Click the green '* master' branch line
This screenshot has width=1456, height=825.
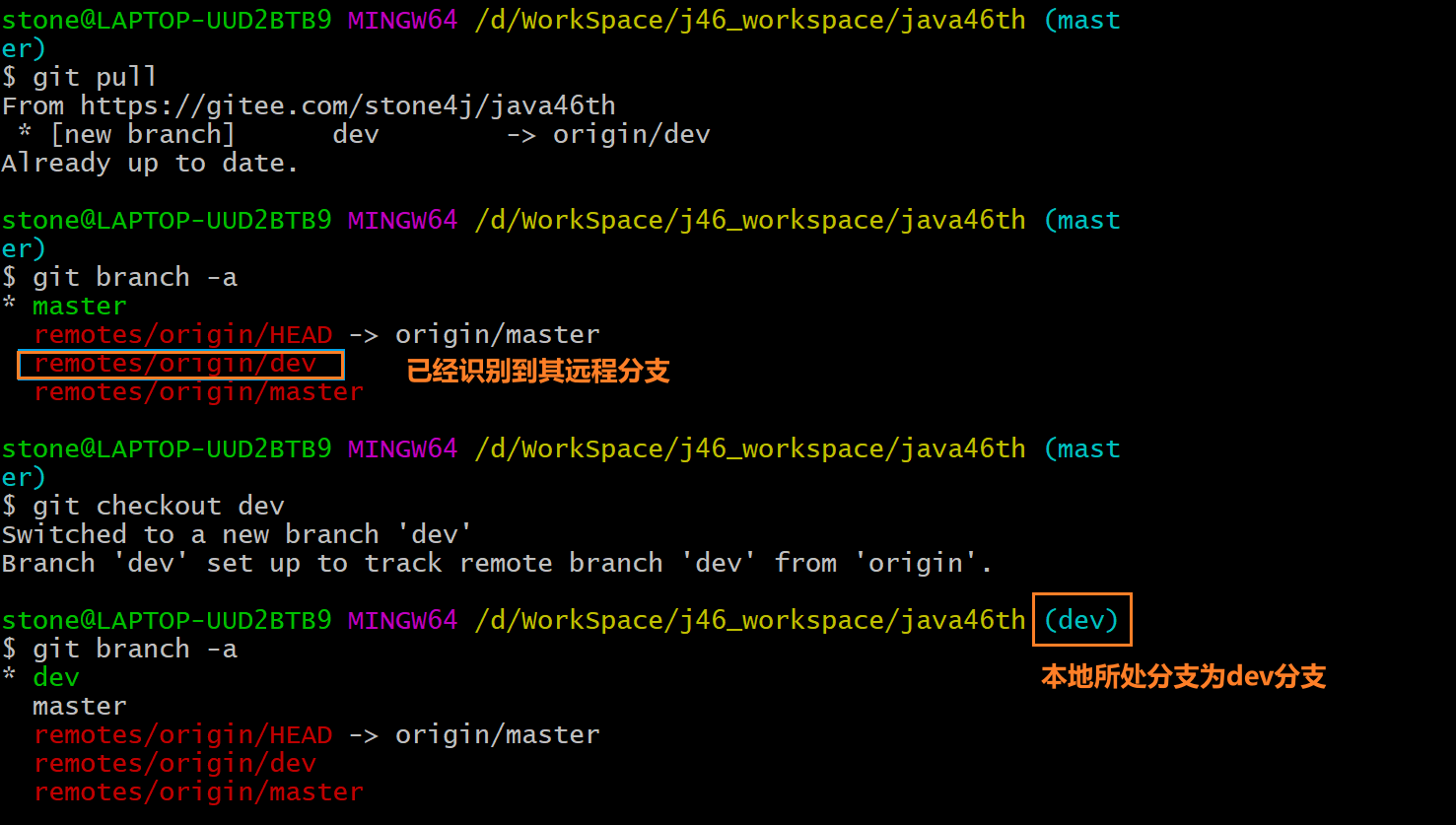[65, 307]
